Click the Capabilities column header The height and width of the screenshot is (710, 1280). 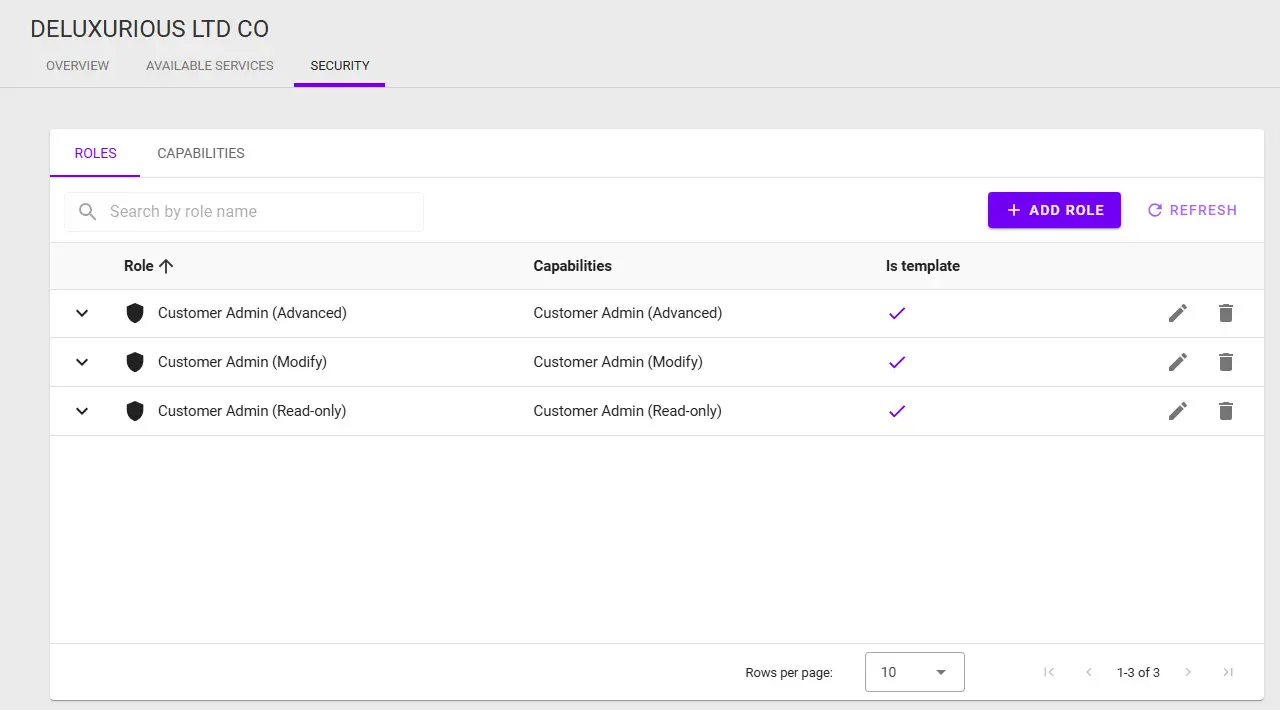[573, 266]
